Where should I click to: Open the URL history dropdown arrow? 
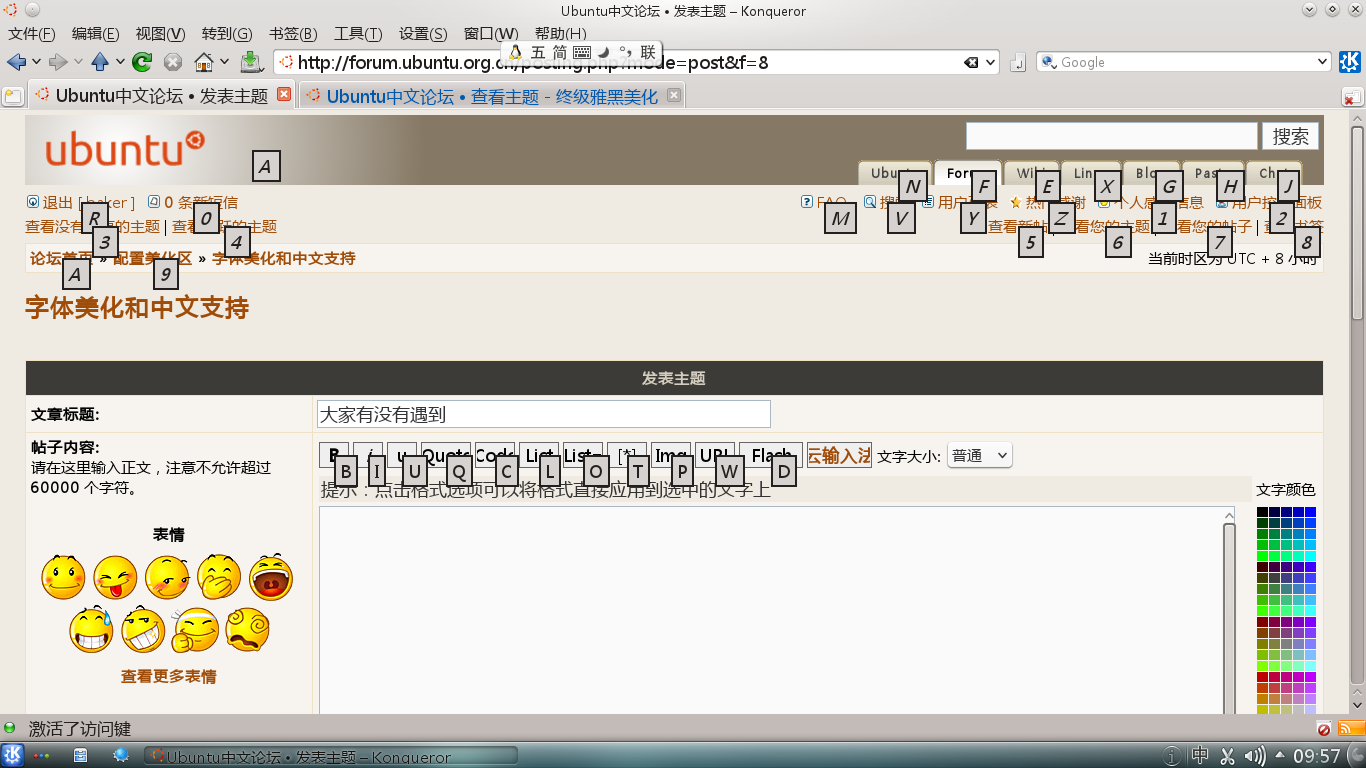click(991, 63)
